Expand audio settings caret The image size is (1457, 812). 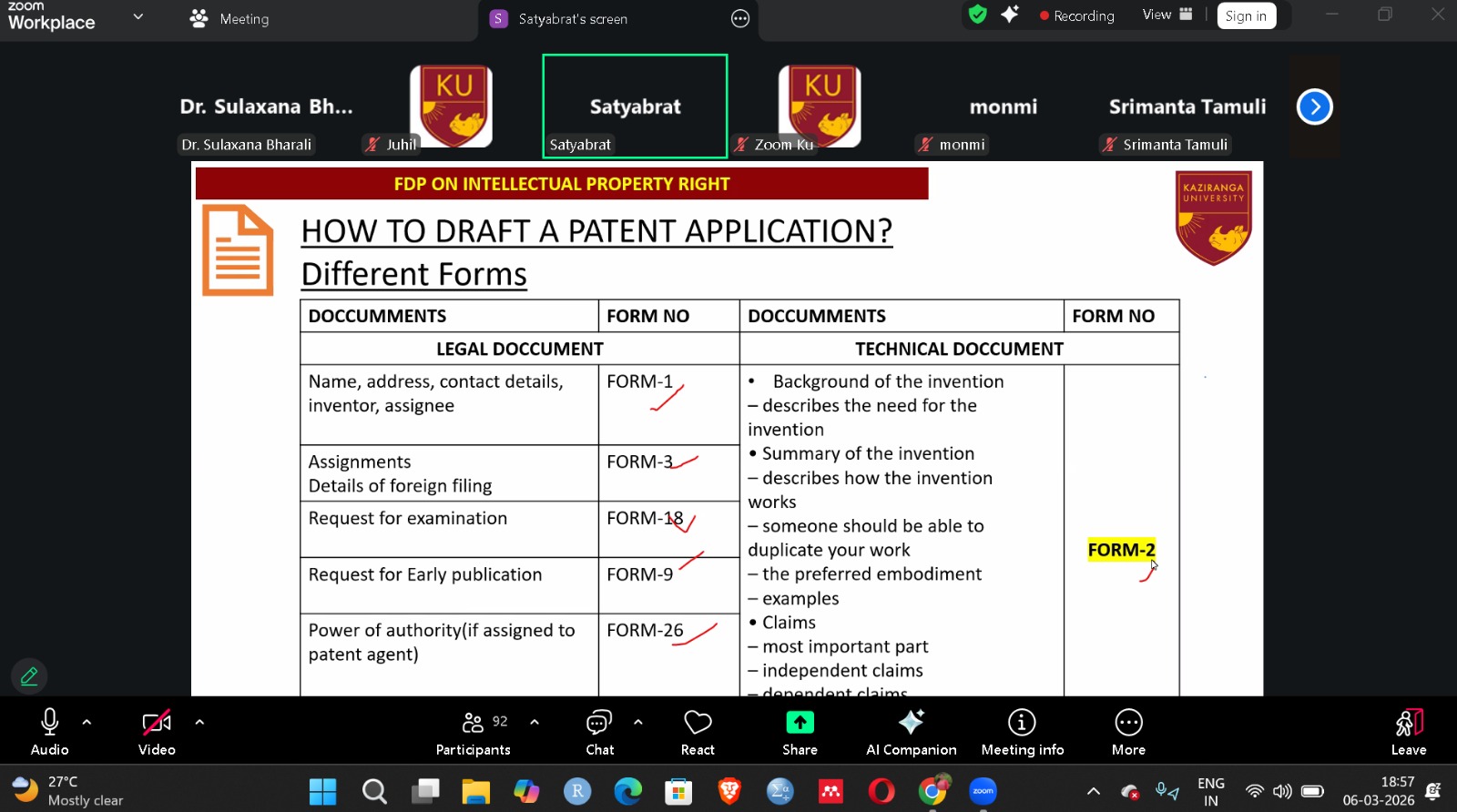[87, 722]
